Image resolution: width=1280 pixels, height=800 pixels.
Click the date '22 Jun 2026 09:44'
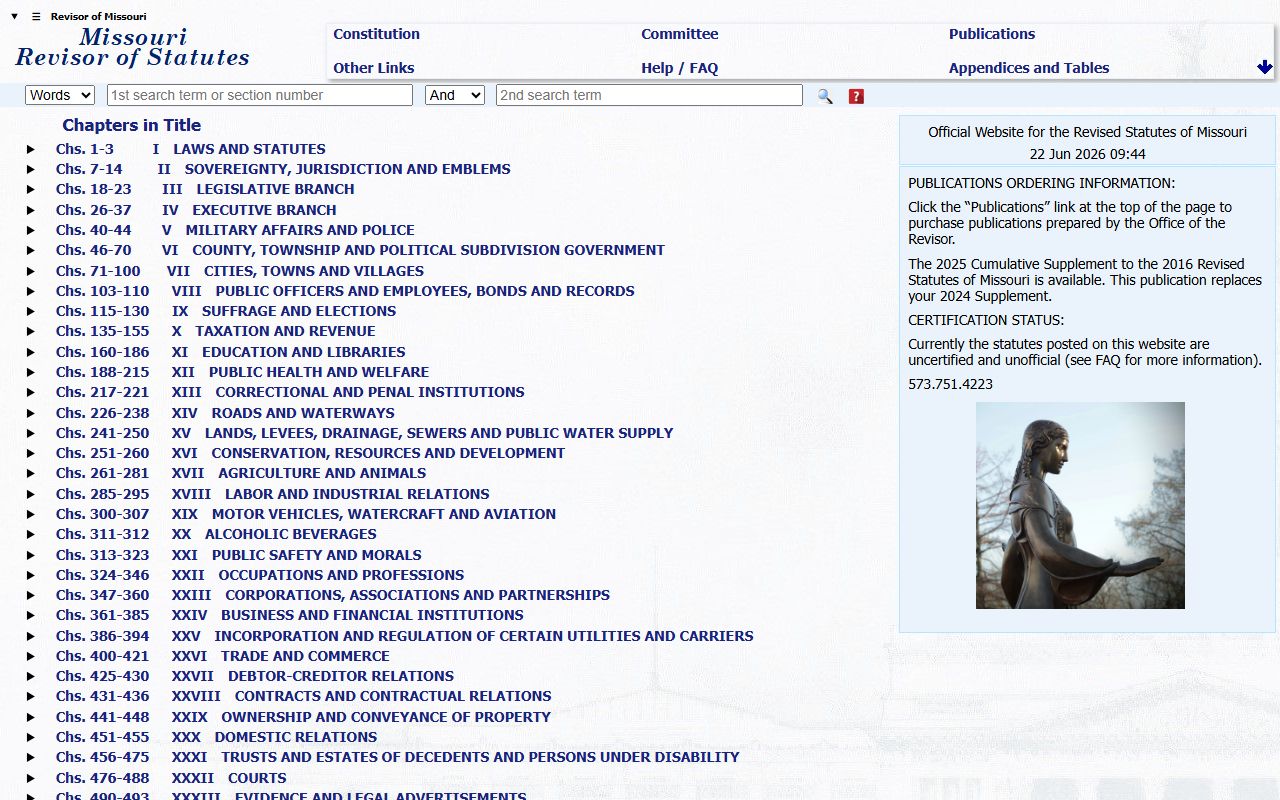coord(1088,154)
